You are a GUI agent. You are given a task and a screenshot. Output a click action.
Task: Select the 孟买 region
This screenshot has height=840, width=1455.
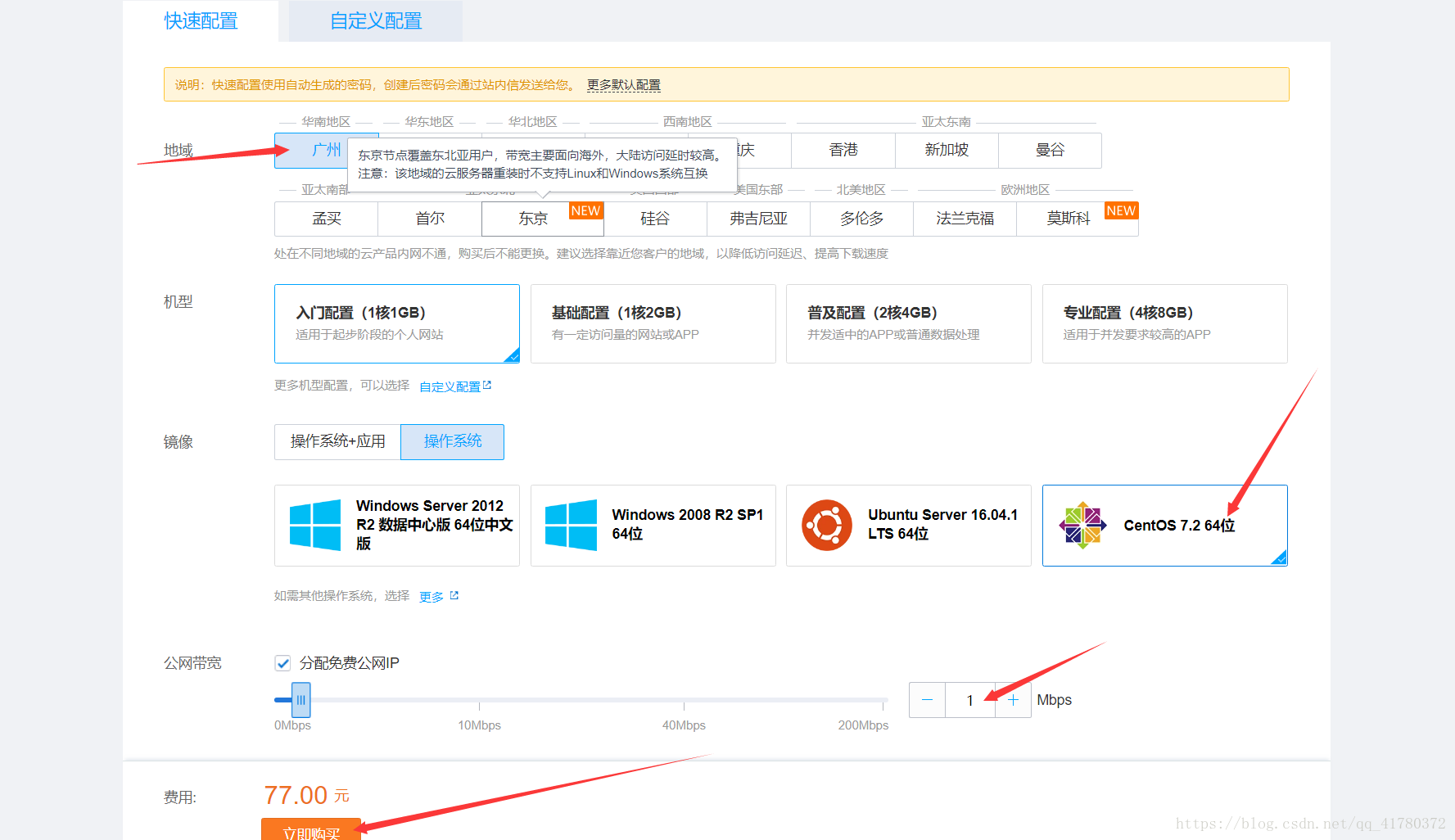pos(327,219)
